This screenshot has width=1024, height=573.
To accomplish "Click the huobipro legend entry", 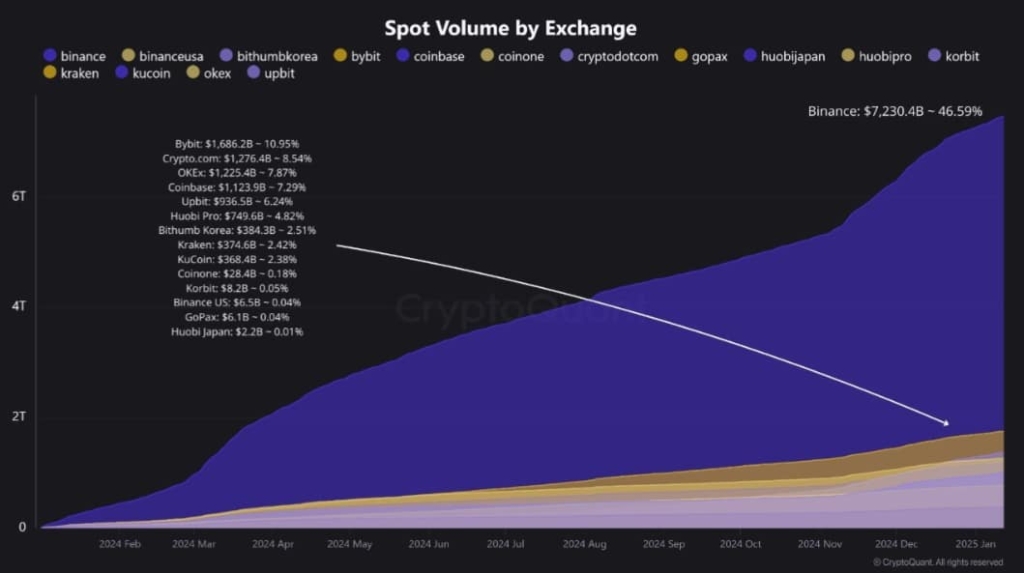I will pyautogui.click(x=876, y=56).
